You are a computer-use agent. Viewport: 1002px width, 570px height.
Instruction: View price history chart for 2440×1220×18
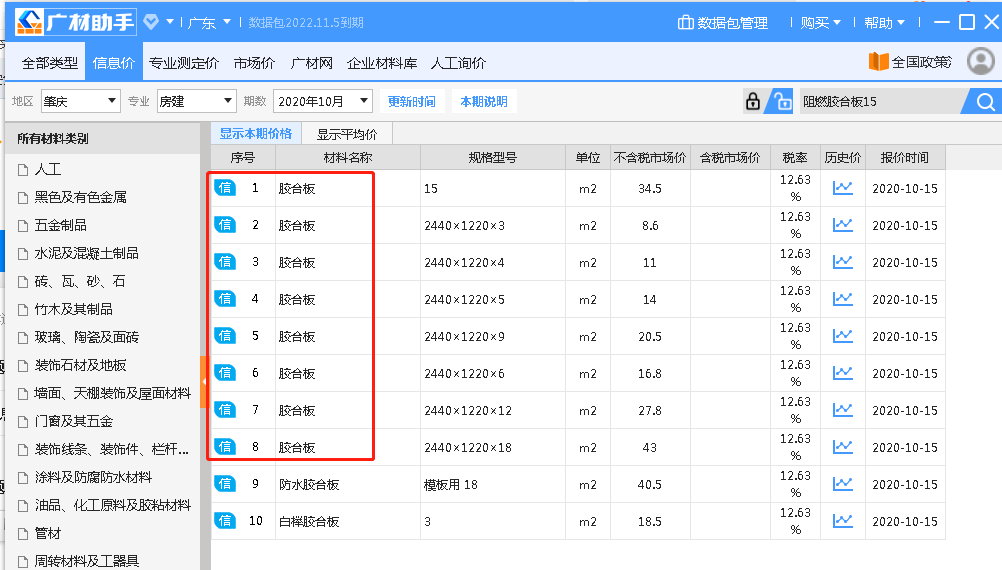(x=842, y=447)
